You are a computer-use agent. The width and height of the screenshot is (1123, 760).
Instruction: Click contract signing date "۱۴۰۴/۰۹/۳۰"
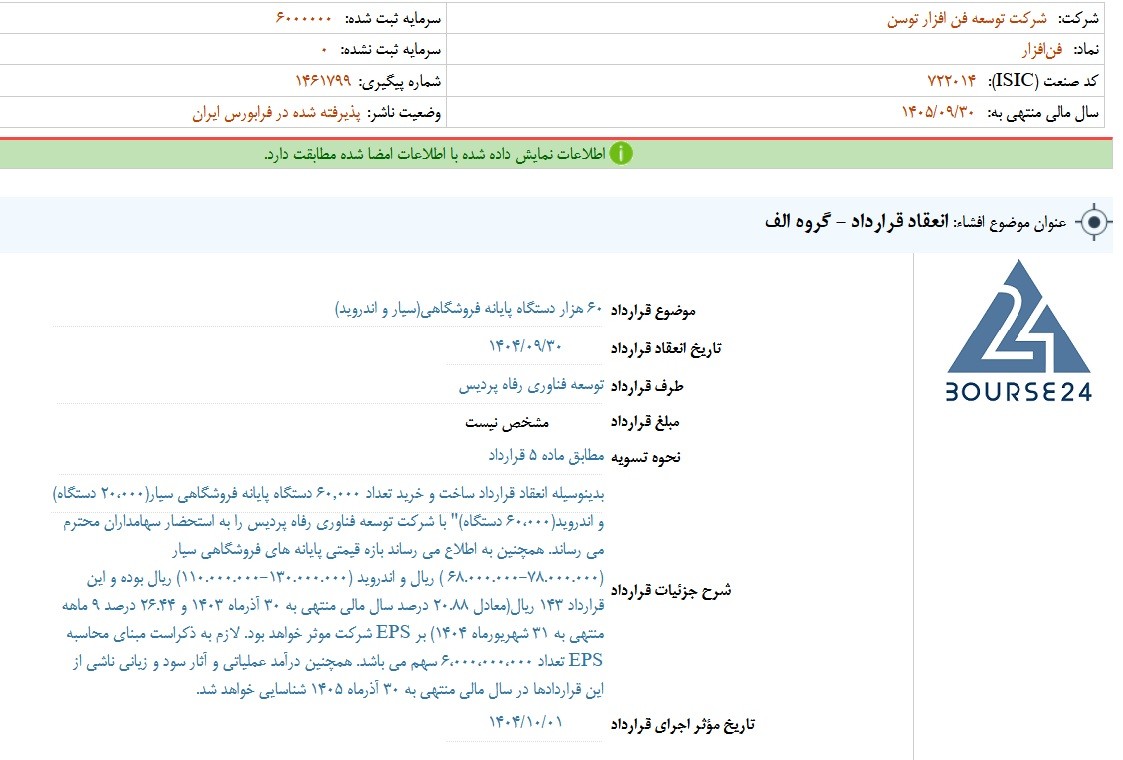pyautogui.click(x=525, y=346)
